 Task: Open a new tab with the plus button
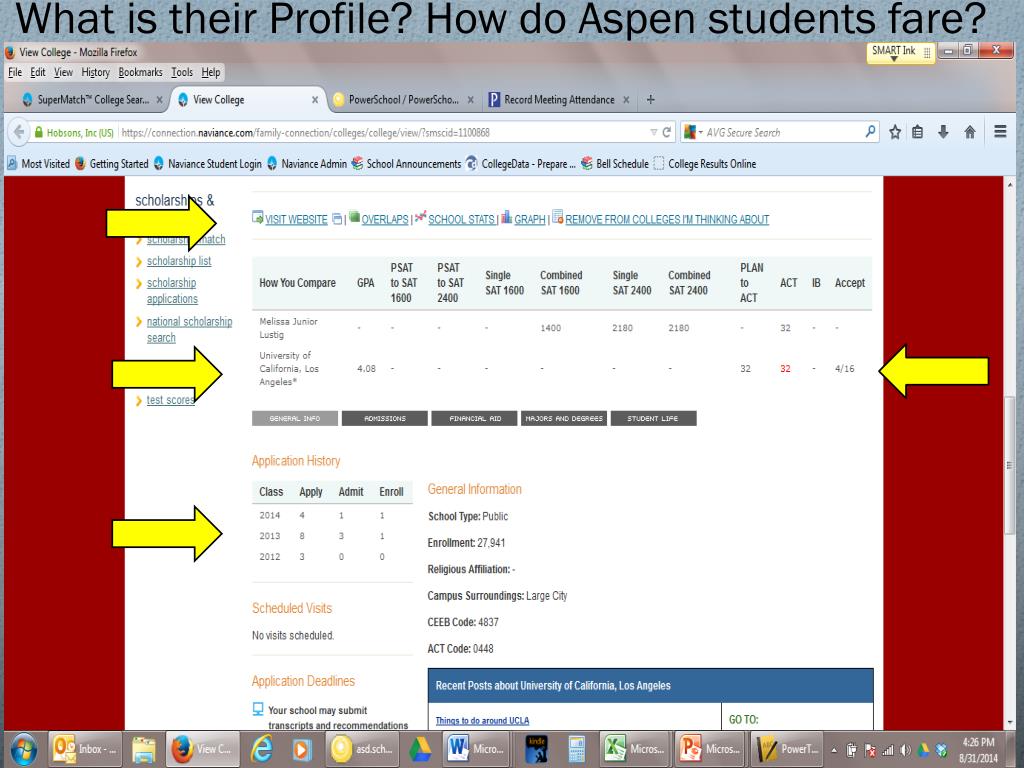[x=650, y=99]
